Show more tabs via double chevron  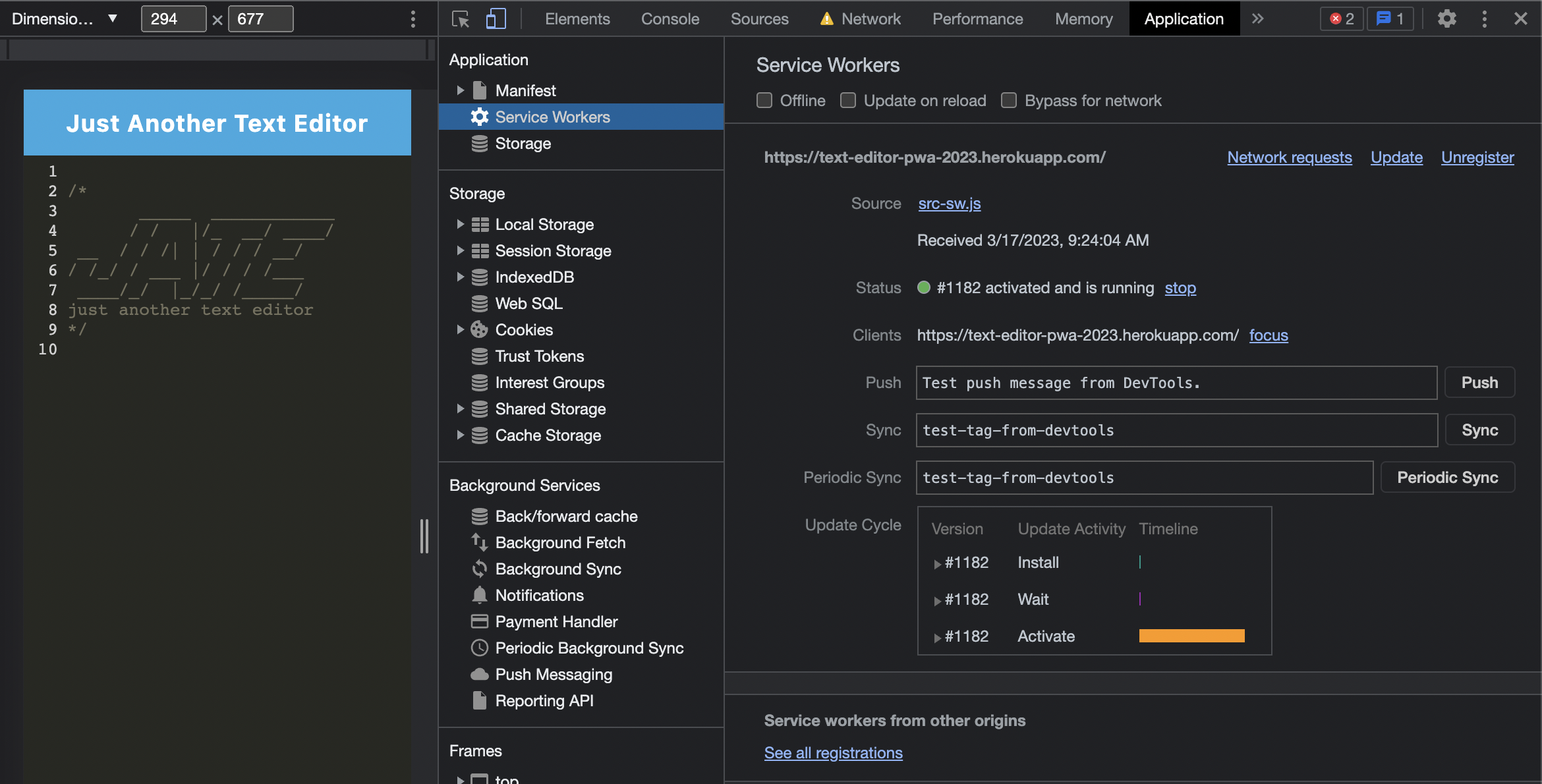point(1257,19)
